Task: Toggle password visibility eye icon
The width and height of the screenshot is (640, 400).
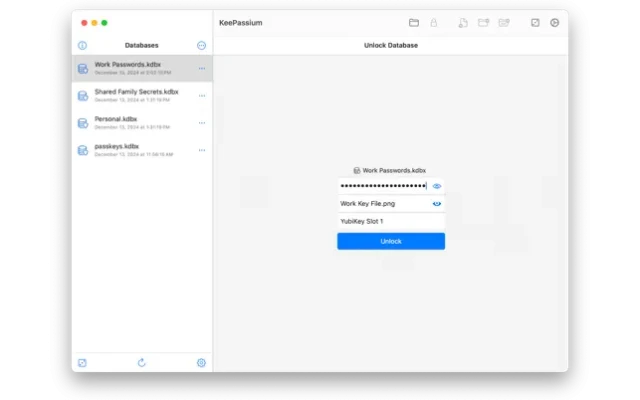Action: coord(437,186)
